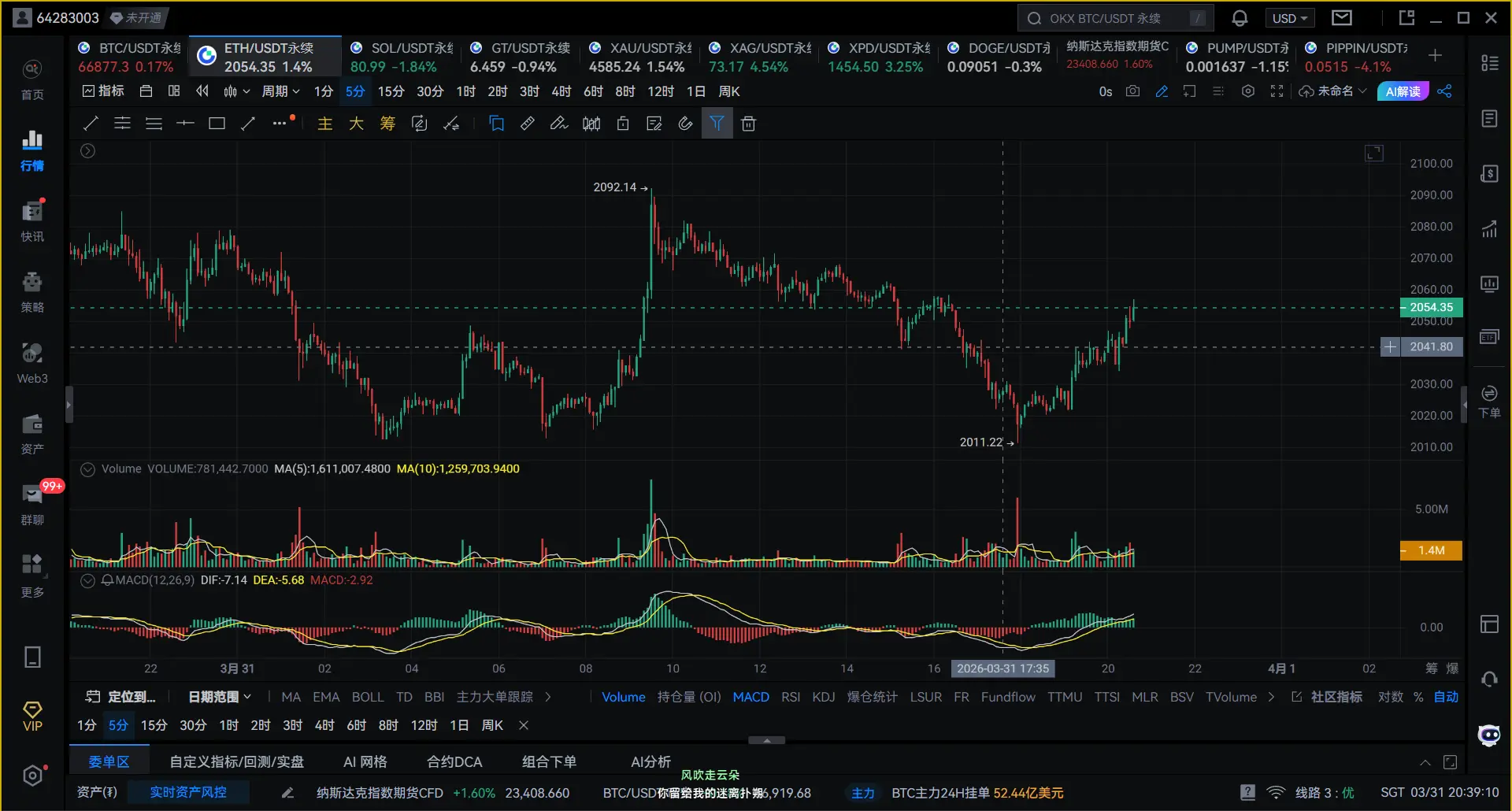The image size is (1512, 811).
Task: Click the AI解读 button
Action: coord(1403,91)
